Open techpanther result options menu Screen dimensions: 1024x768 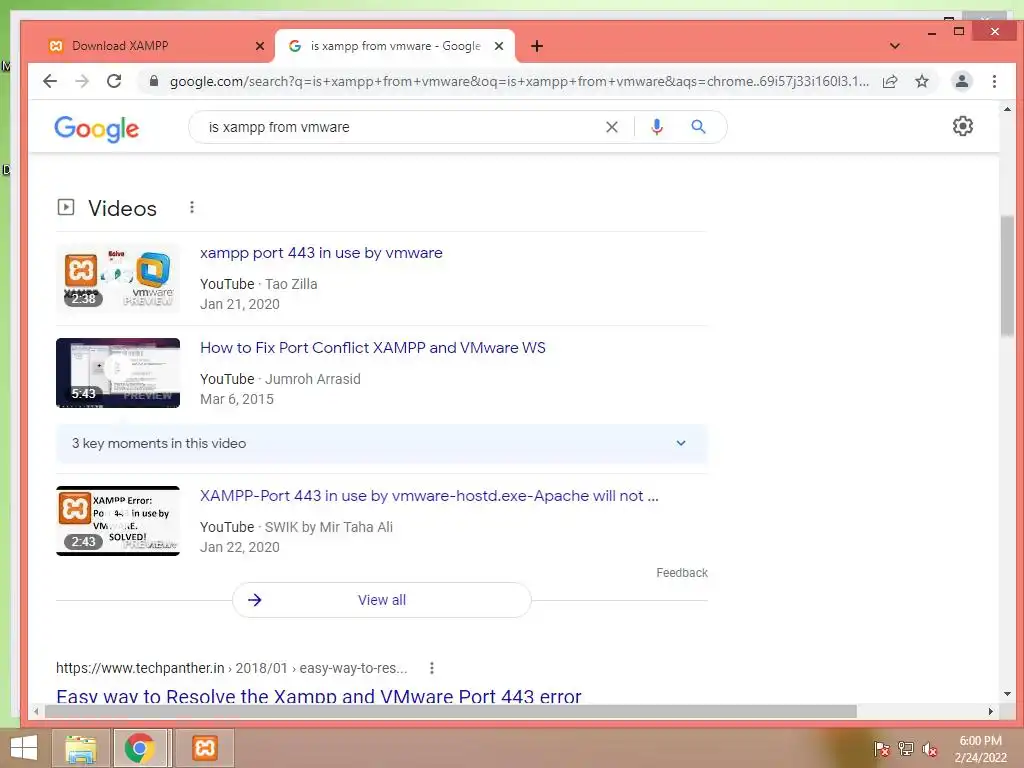[x=432, y=667]
